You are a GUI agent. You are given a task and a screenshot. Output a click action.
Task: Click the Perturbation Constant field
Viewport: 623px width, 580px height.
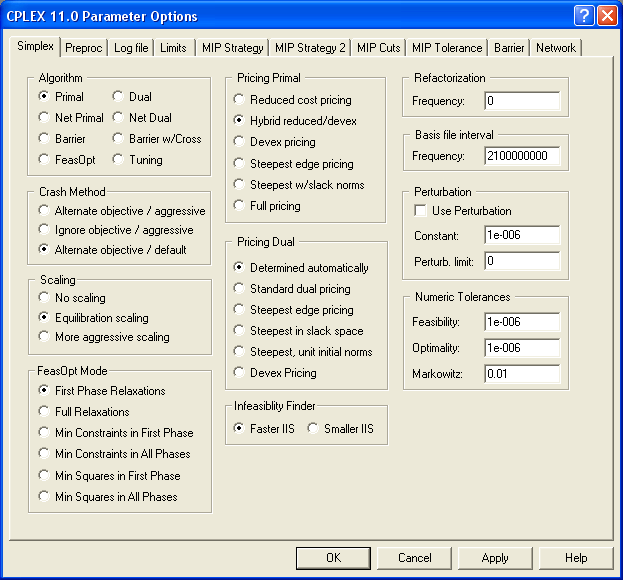pos(522,235)
